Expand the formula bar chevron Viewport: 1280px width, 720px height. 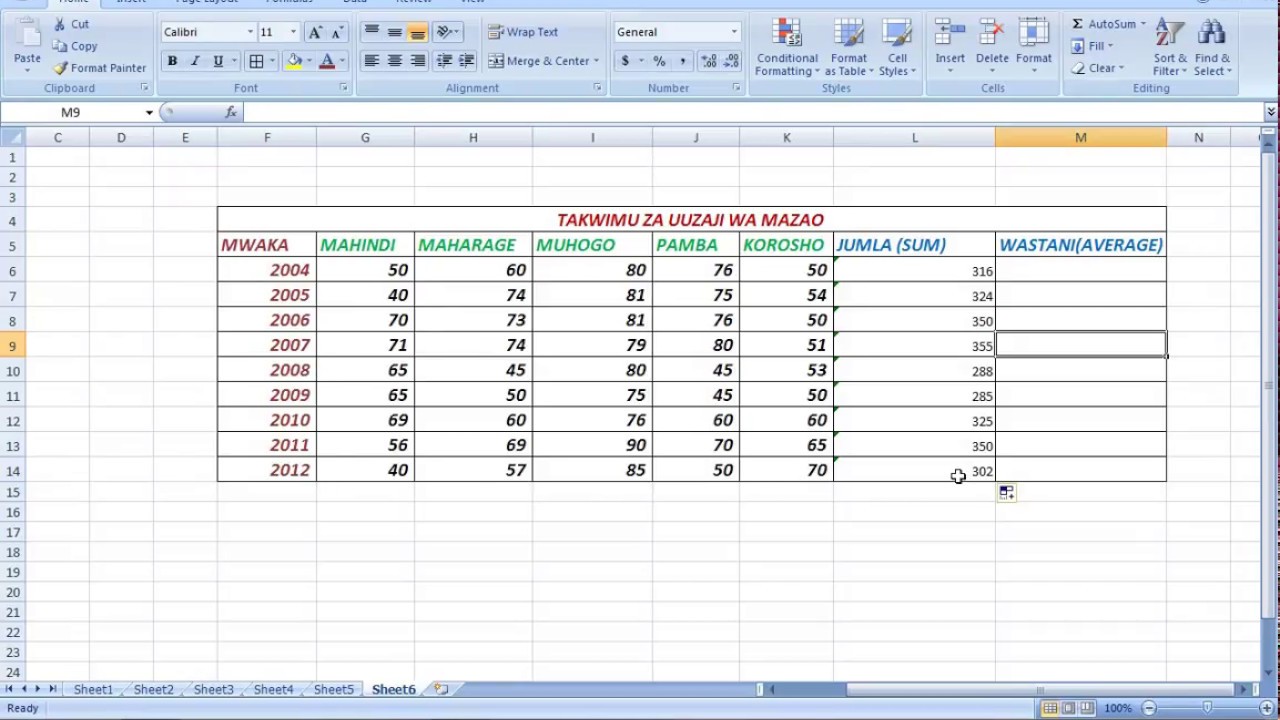[1271, 112]
